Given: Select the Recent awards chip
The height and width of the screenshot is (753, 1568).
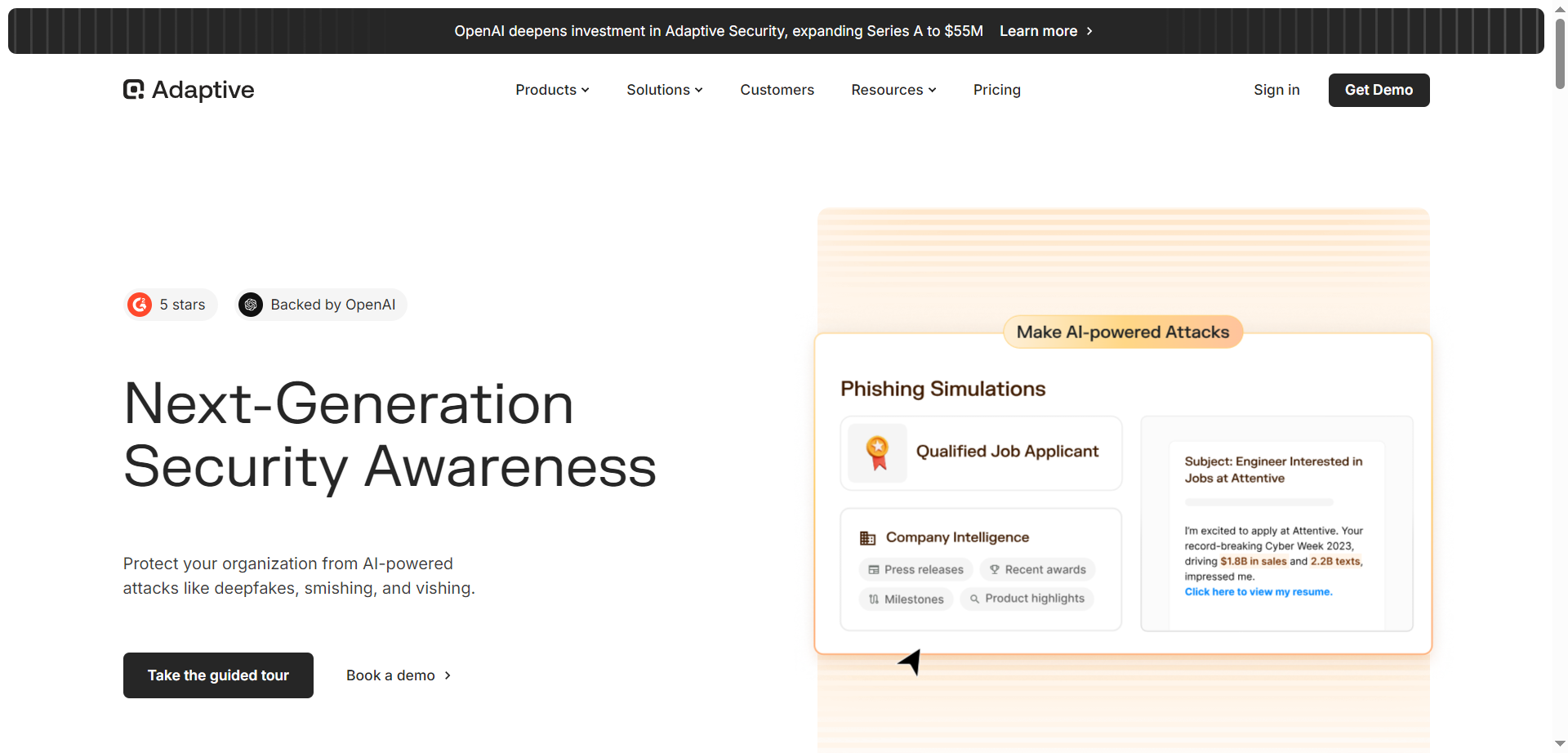Looking at the screenshot, I should (x=1037, y=570).
